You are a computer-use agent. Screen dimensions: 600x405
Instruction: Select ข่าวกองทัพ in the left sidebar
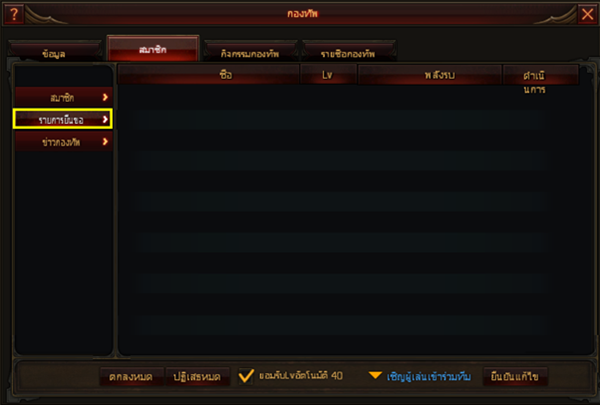[x=64, y=142]
